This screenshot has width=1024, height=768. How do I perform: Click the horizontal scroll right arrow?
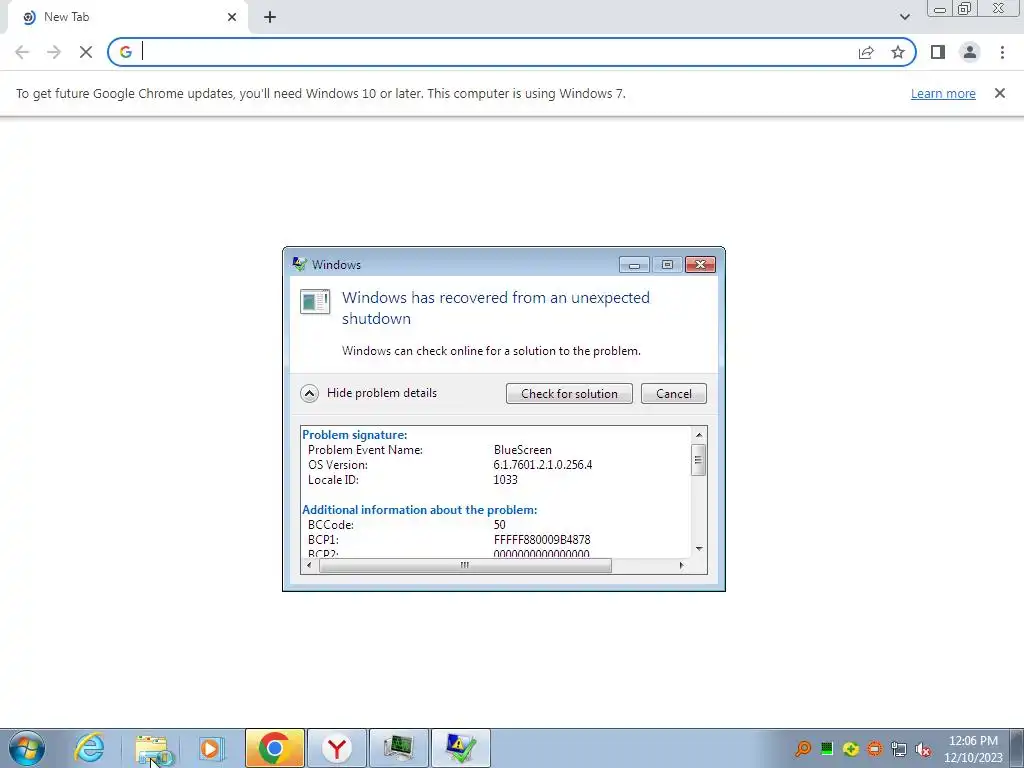(681, 566)
